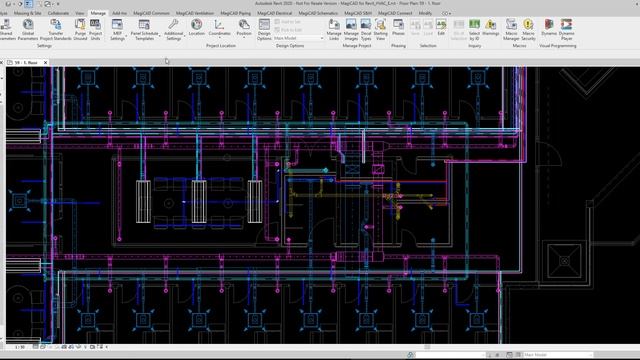Image resolution: width=640 pixels, height=360 pixels.
Task: Open Select by ID tool
Action: (x=474, y=29)
